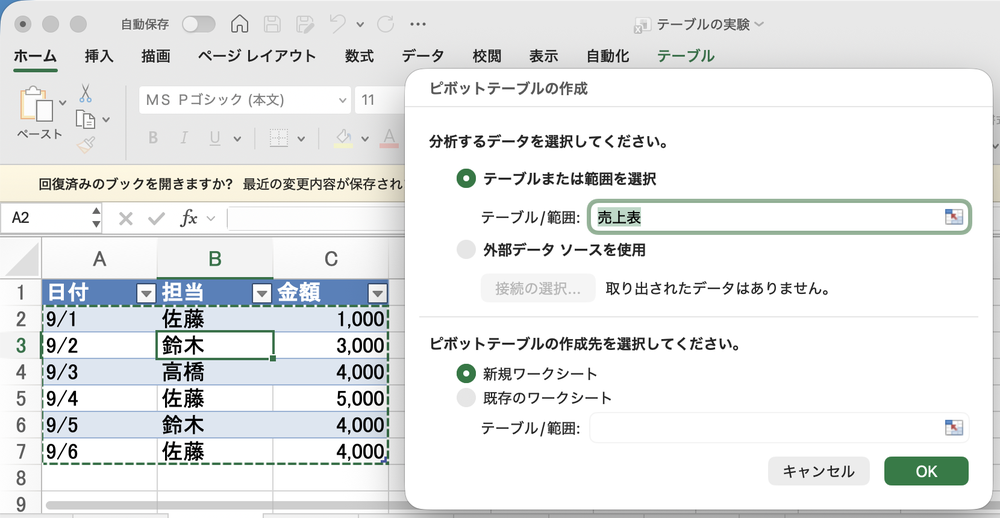The width and height of the screenshot is (1000, 518).
Task: Switch to the ページ レイアウト ribbon tab
Action: coord(256,56)
